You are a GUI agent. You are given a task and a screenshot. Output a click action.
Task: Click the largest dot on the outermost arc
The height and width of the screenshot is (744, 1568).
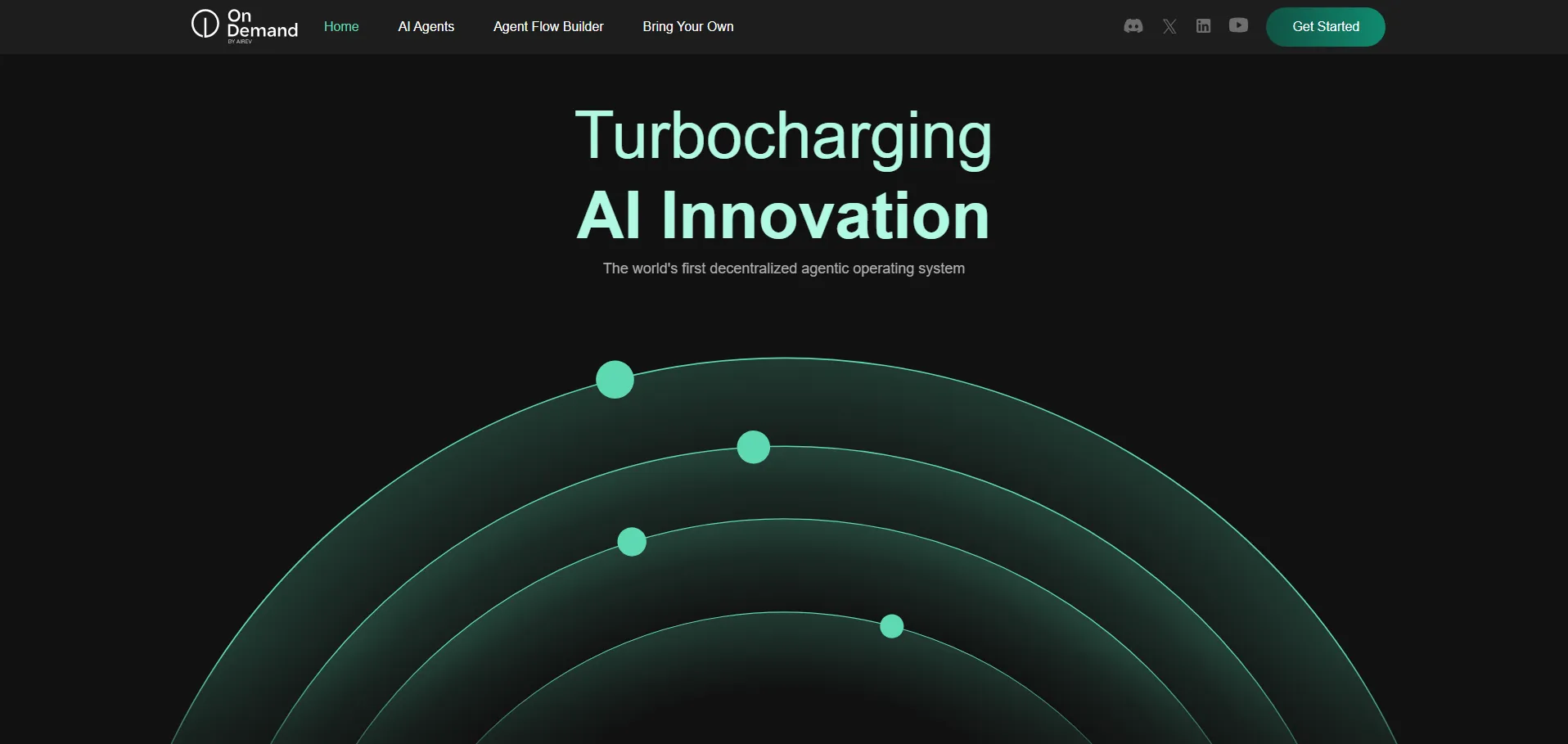coord(615,380)
